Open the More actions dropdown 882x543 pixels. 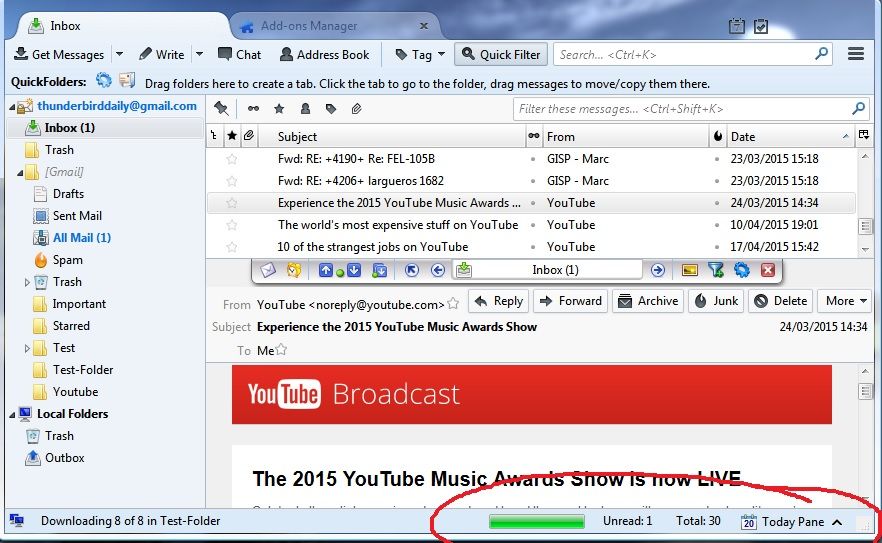click(845, 301)
